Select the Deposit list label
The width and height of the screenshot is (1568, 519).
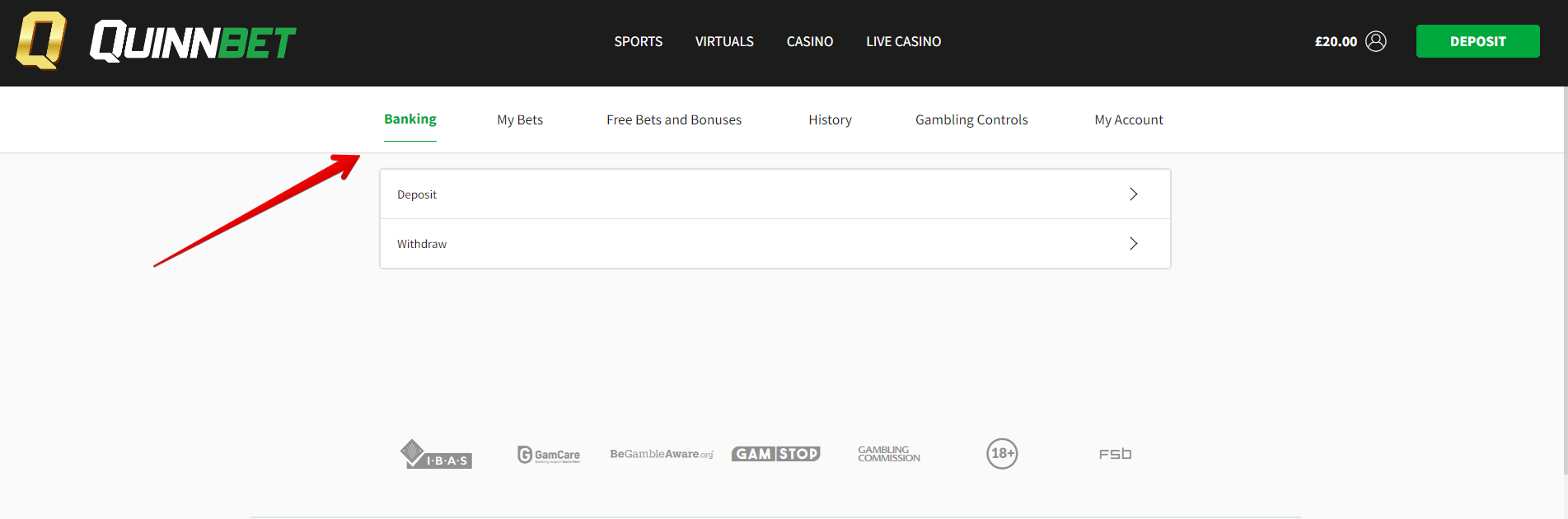[417, 194]
